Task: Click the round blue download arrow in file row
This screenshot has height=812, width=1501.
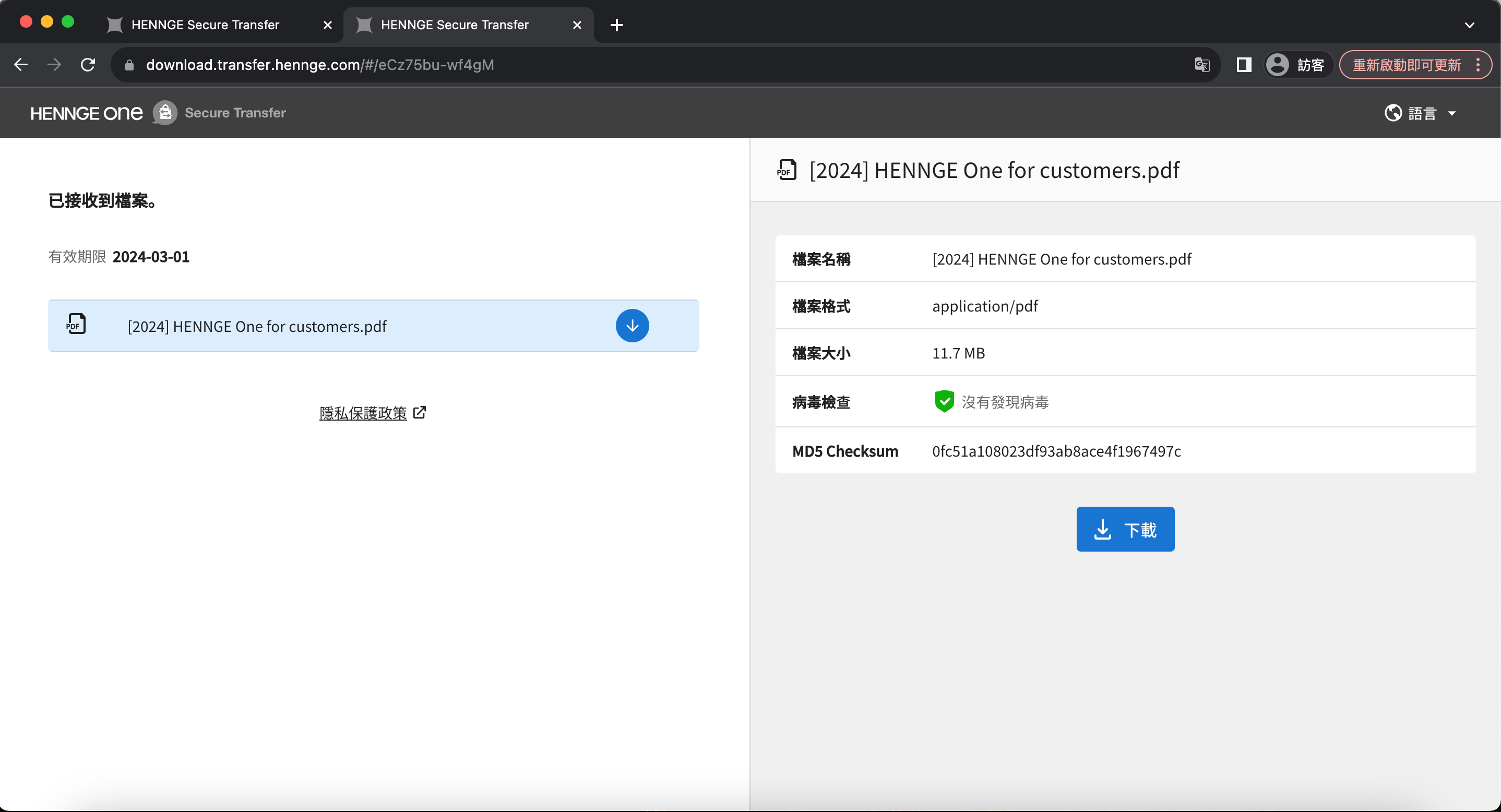Action: coord(632,326)
